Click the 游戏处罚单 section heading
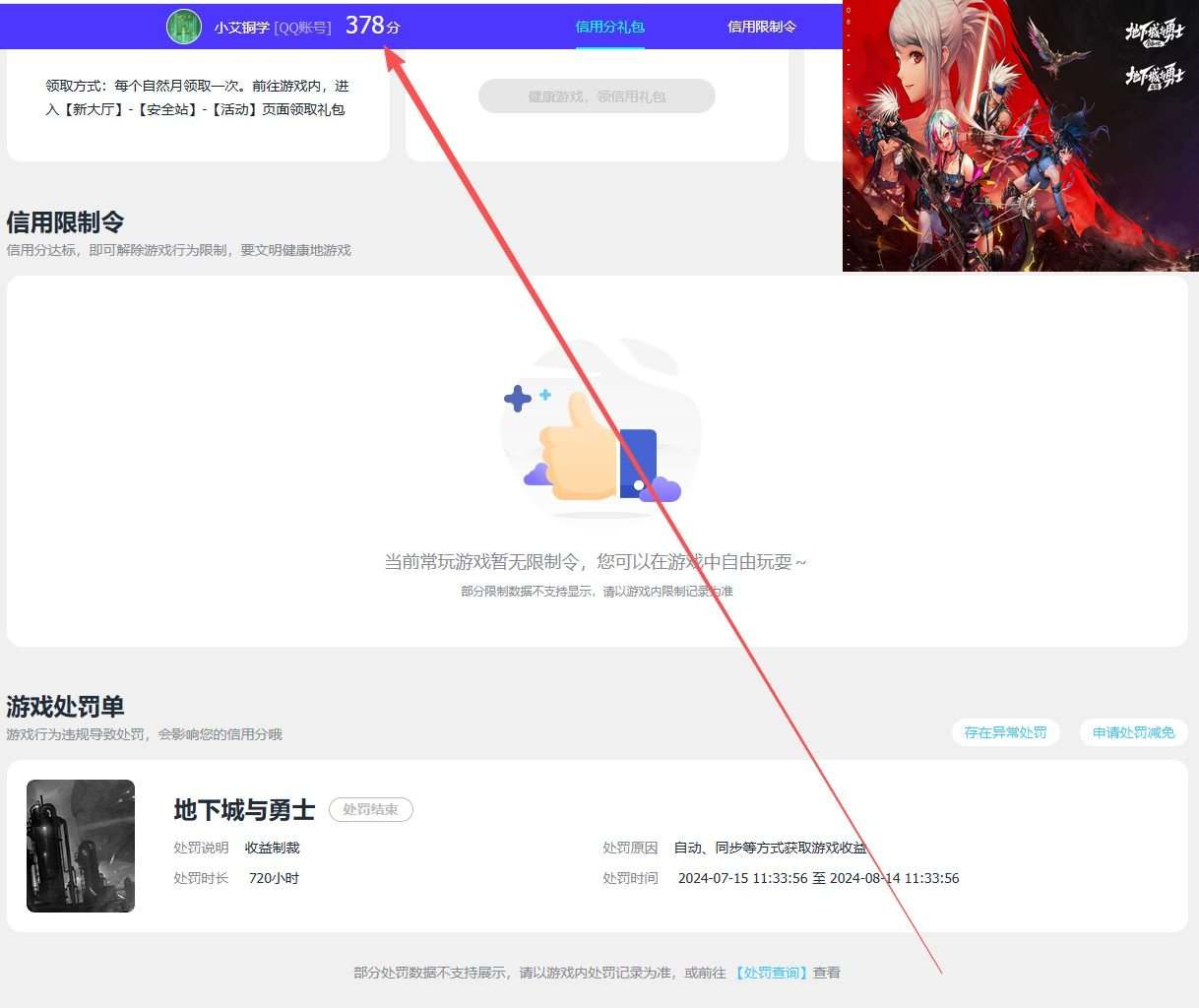1199x1008 pixels. click(65, 707)
